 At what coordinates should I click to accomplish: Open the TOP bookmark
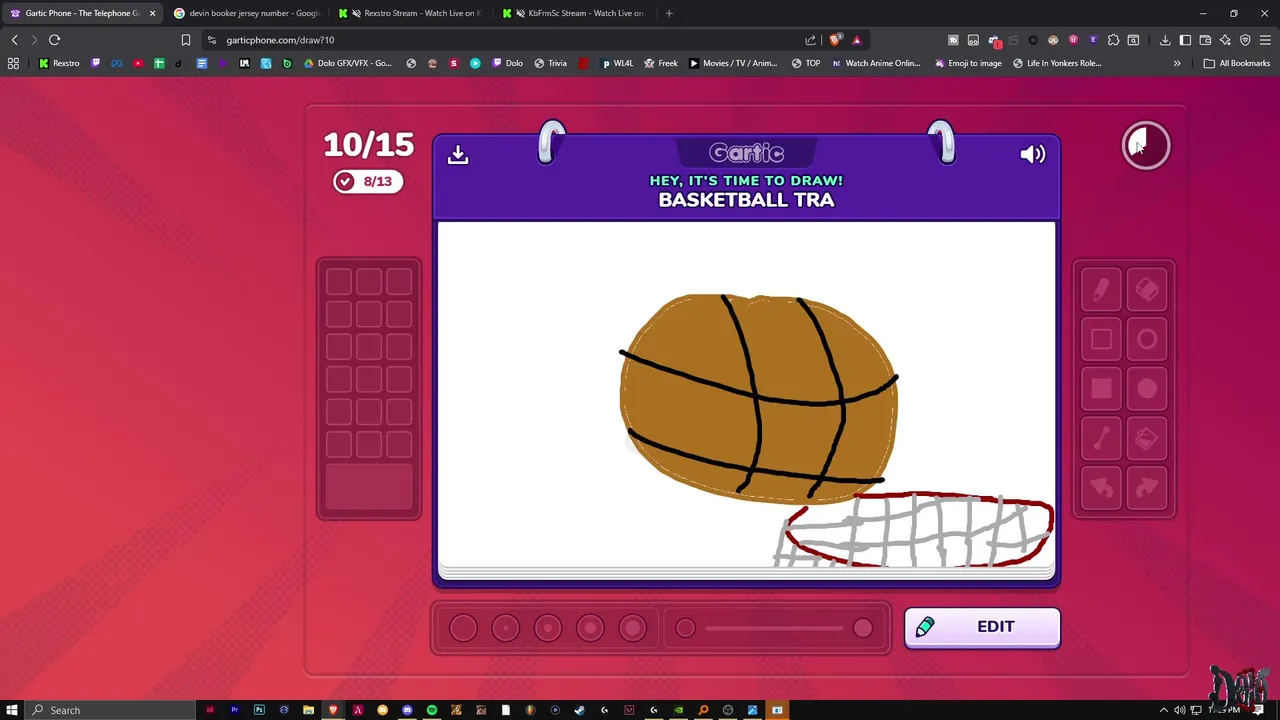[806, 63]
